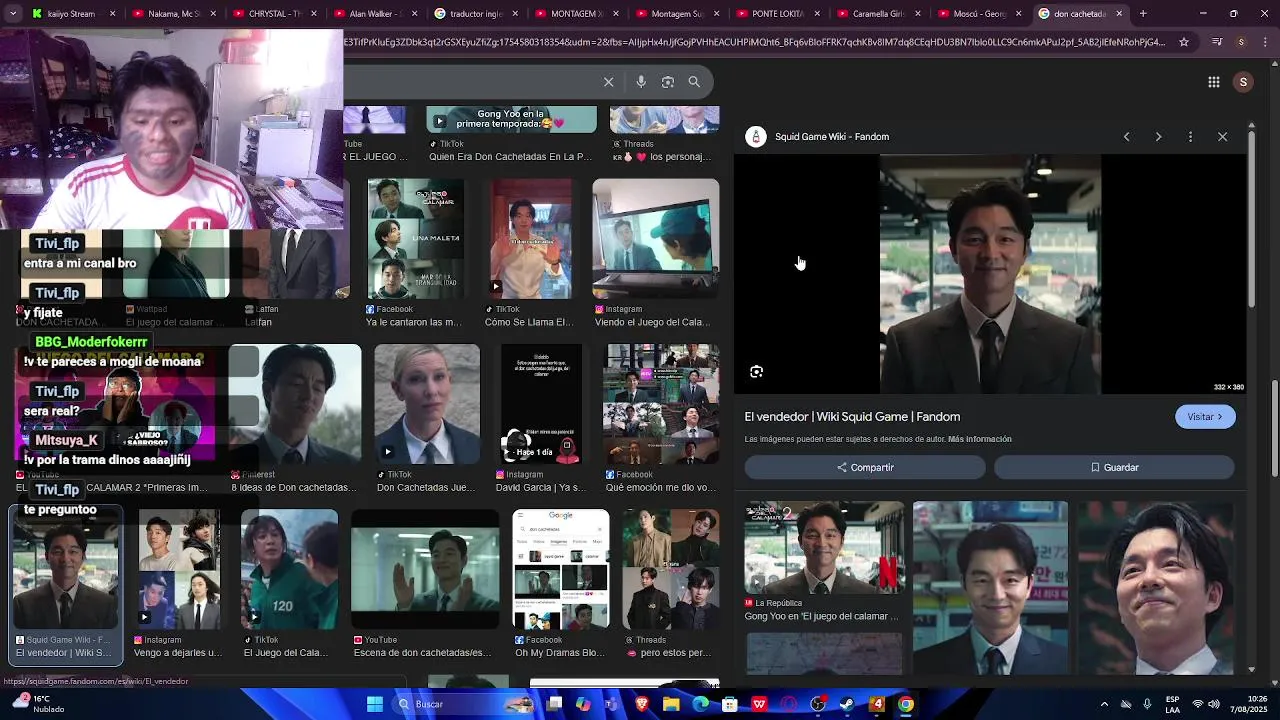The image size is (1280, 720).
Task: Open the Chrome three-dot menu
Action: point(1266,42)
